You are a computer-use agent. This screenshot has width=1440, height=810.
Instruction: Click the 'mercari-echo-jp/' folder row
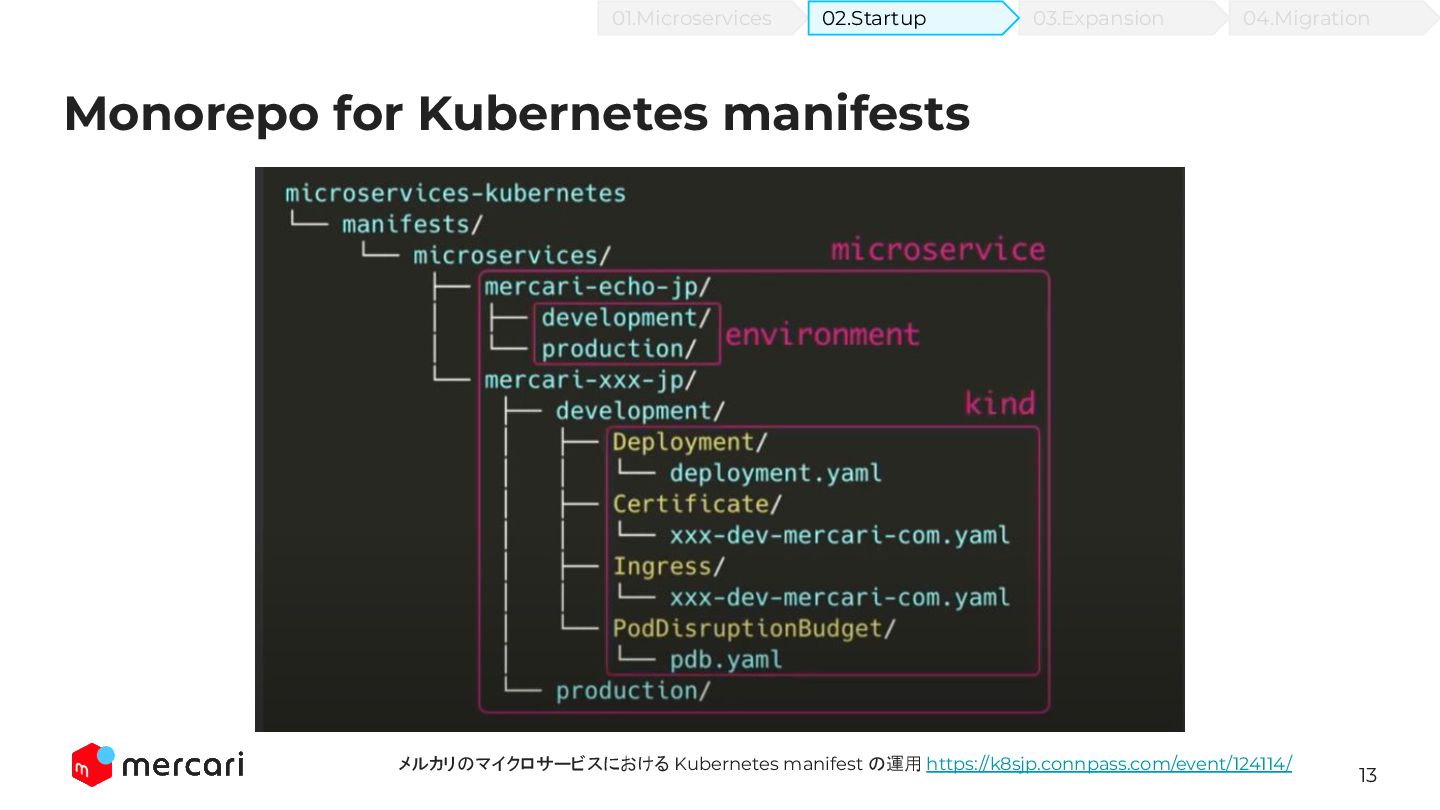[597, 287]
